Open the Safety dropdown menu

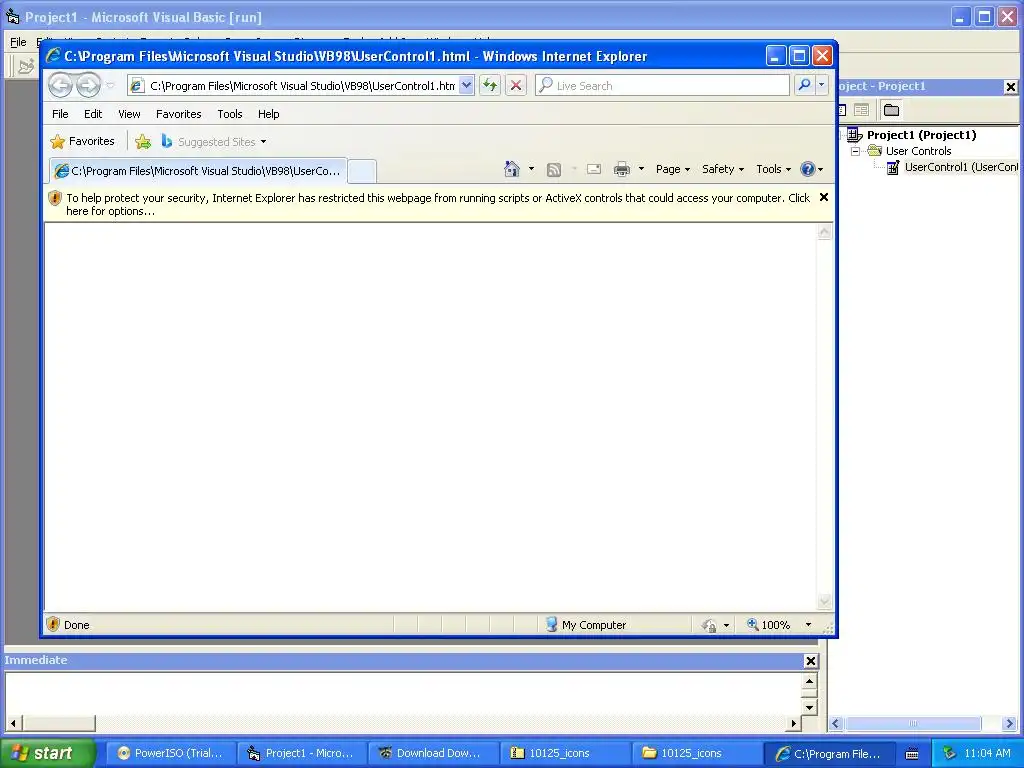click(x=723, y=169)
